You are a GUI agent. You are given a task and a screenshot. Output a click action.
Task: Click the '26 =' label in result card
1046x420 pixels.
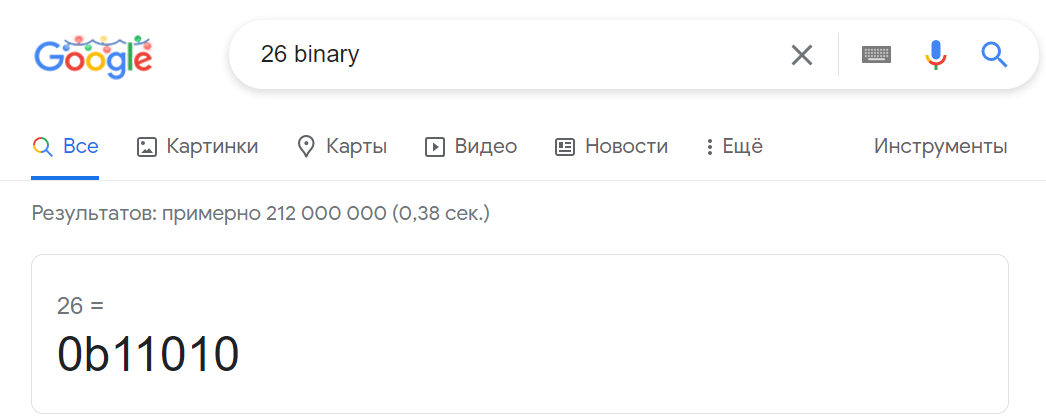pyautogui.click(x=80, y=306)
